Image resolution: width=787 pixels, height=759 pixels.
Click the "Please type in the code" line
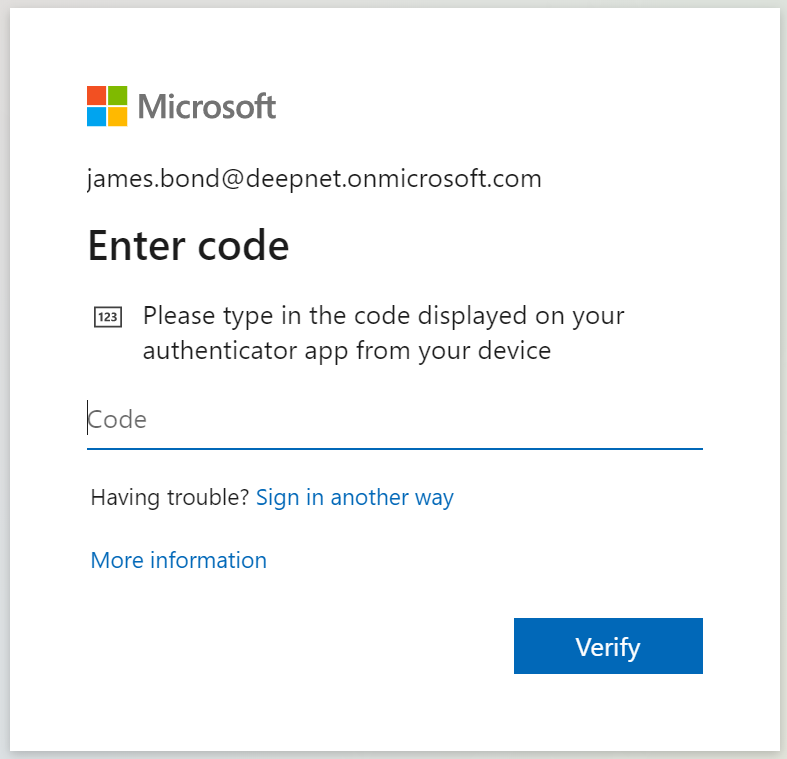point(384,316)
